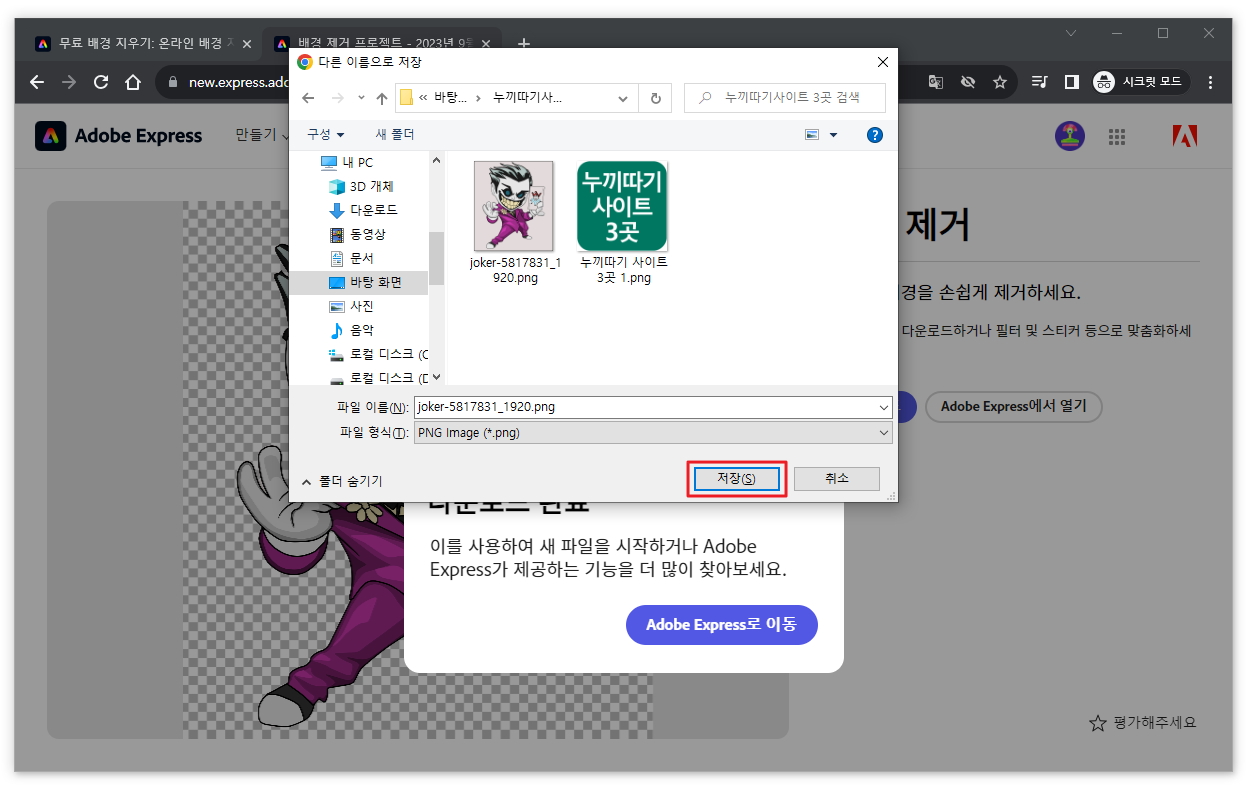1252x794 pixels.
Task: Click navigation pane scrollbar thumb
Action: click(436, 258)
